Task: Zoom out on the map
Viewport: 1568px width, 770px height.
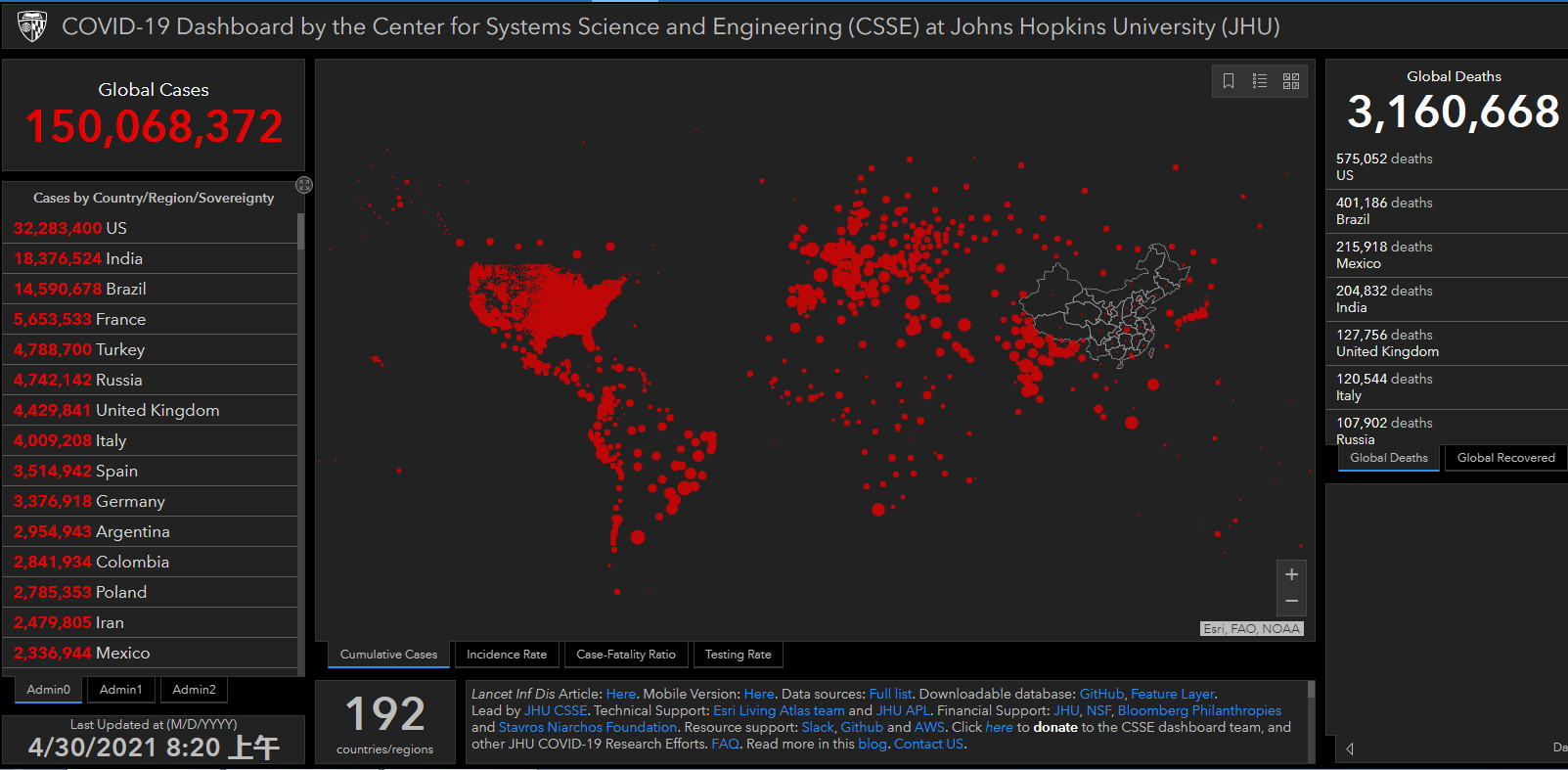Action: [1291, 601]
